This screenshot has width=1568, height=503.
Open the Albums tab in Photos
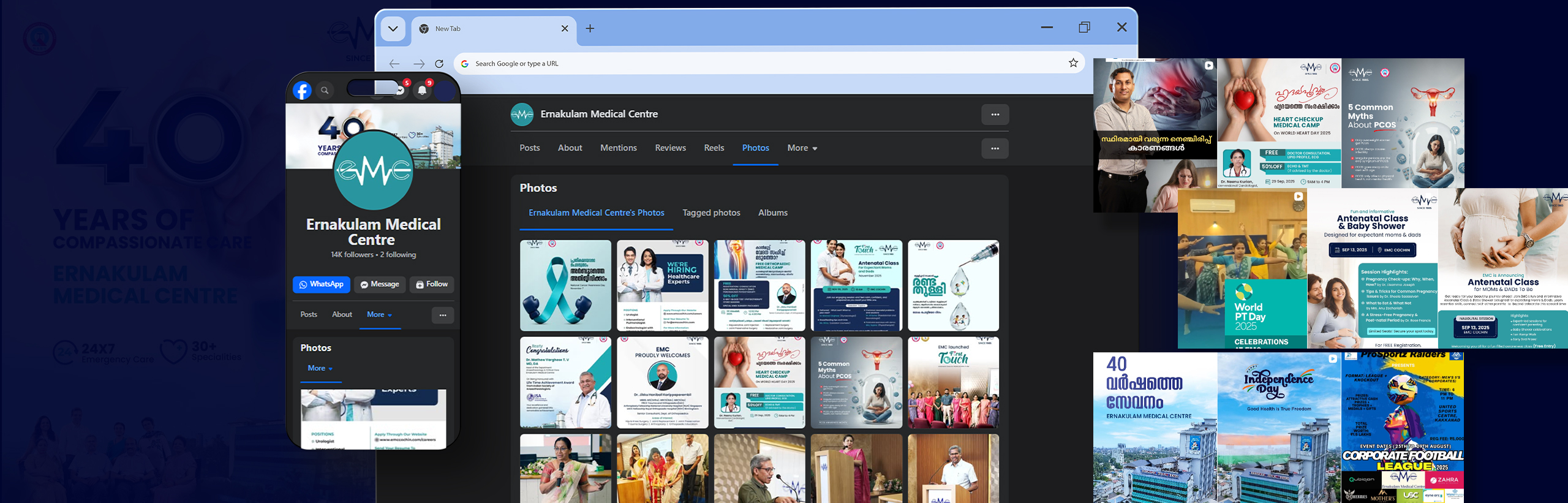772,213
